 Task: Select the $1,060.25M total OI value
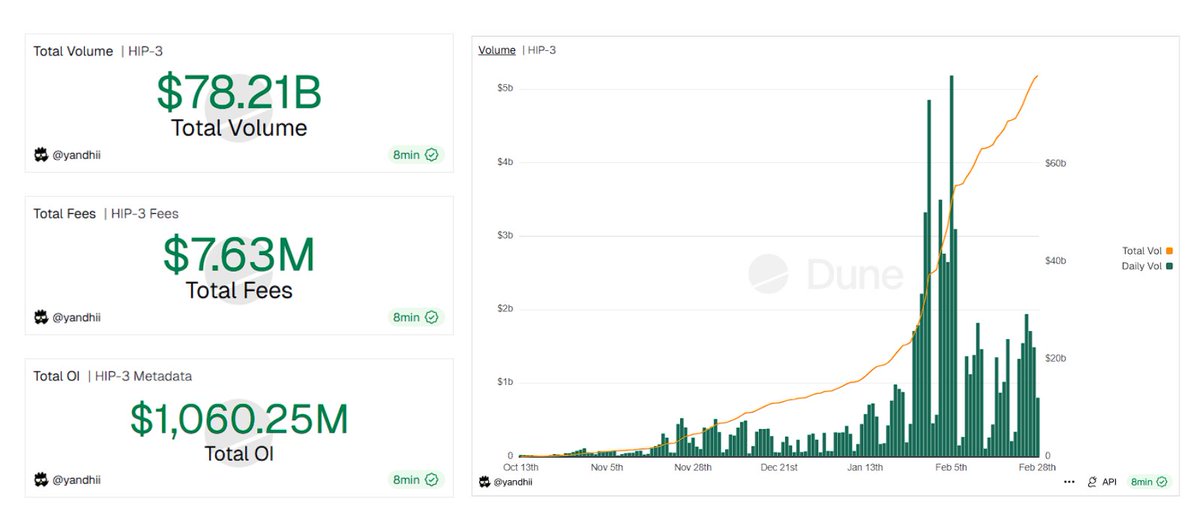239,418
